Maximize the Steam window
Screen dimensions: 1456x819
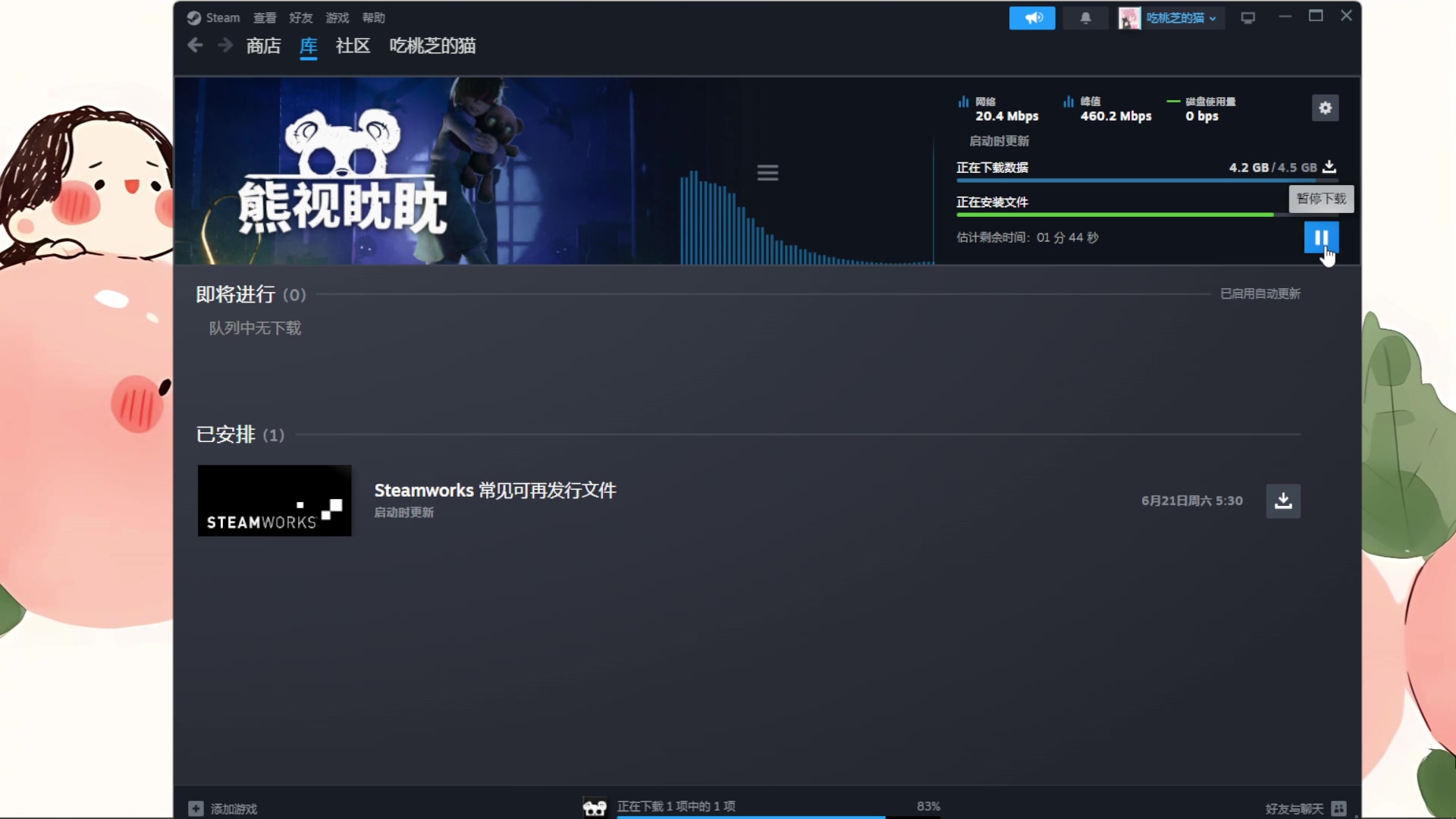point(1316,16)
